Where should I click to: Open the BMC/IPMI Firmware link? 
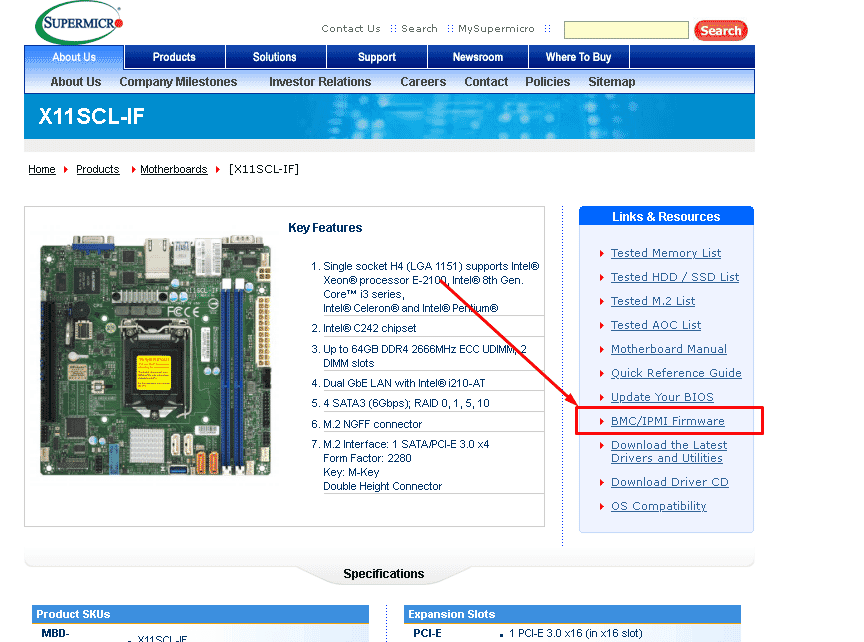point(668,421)
